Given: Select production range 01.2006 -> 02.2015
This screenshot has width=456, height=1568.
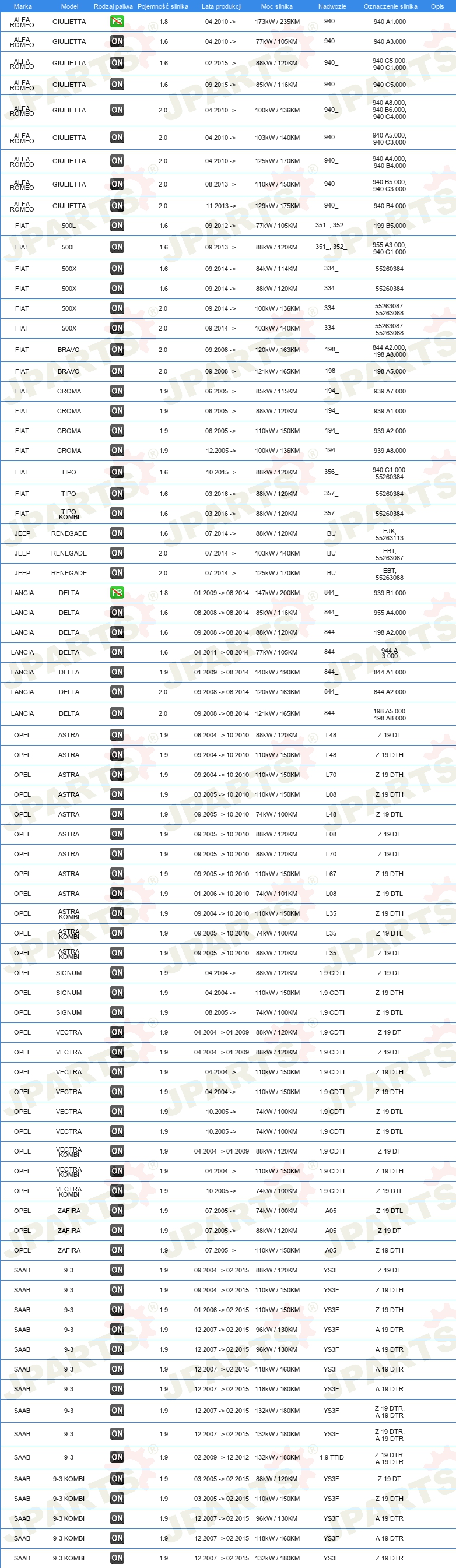Looking at the screenshot, I should (x=222, y=1310).
